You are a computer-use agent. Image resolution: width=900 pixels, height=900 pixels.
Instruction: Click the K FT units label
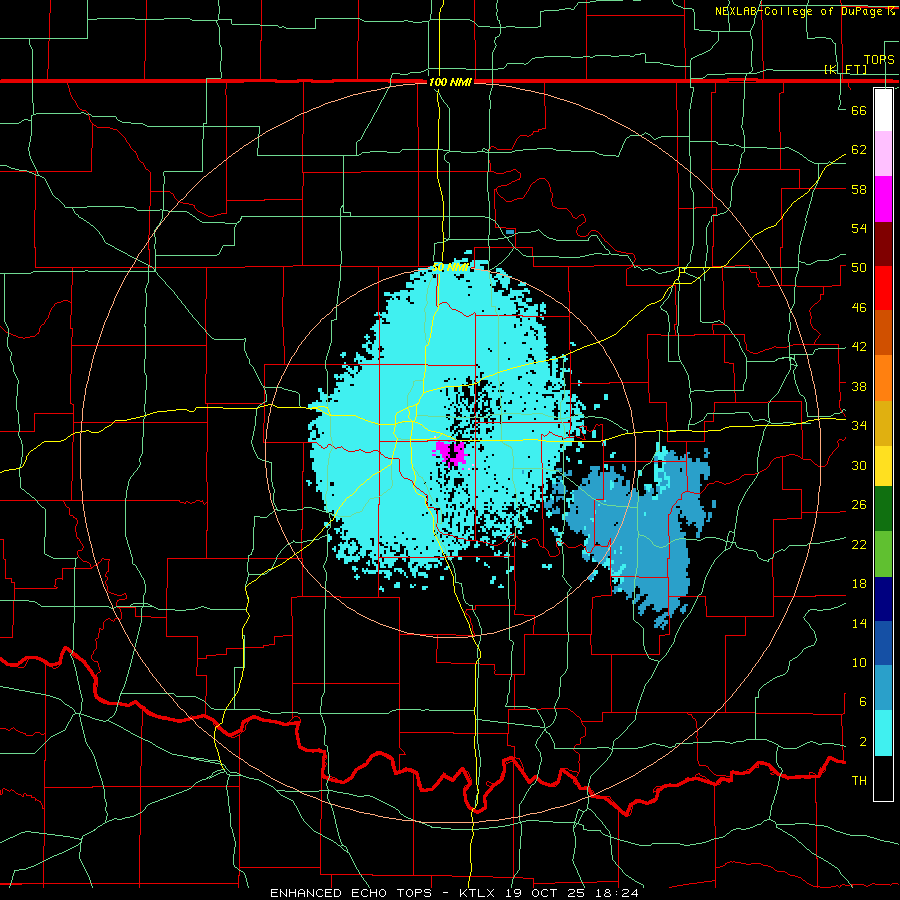click(x=845, y=69)
